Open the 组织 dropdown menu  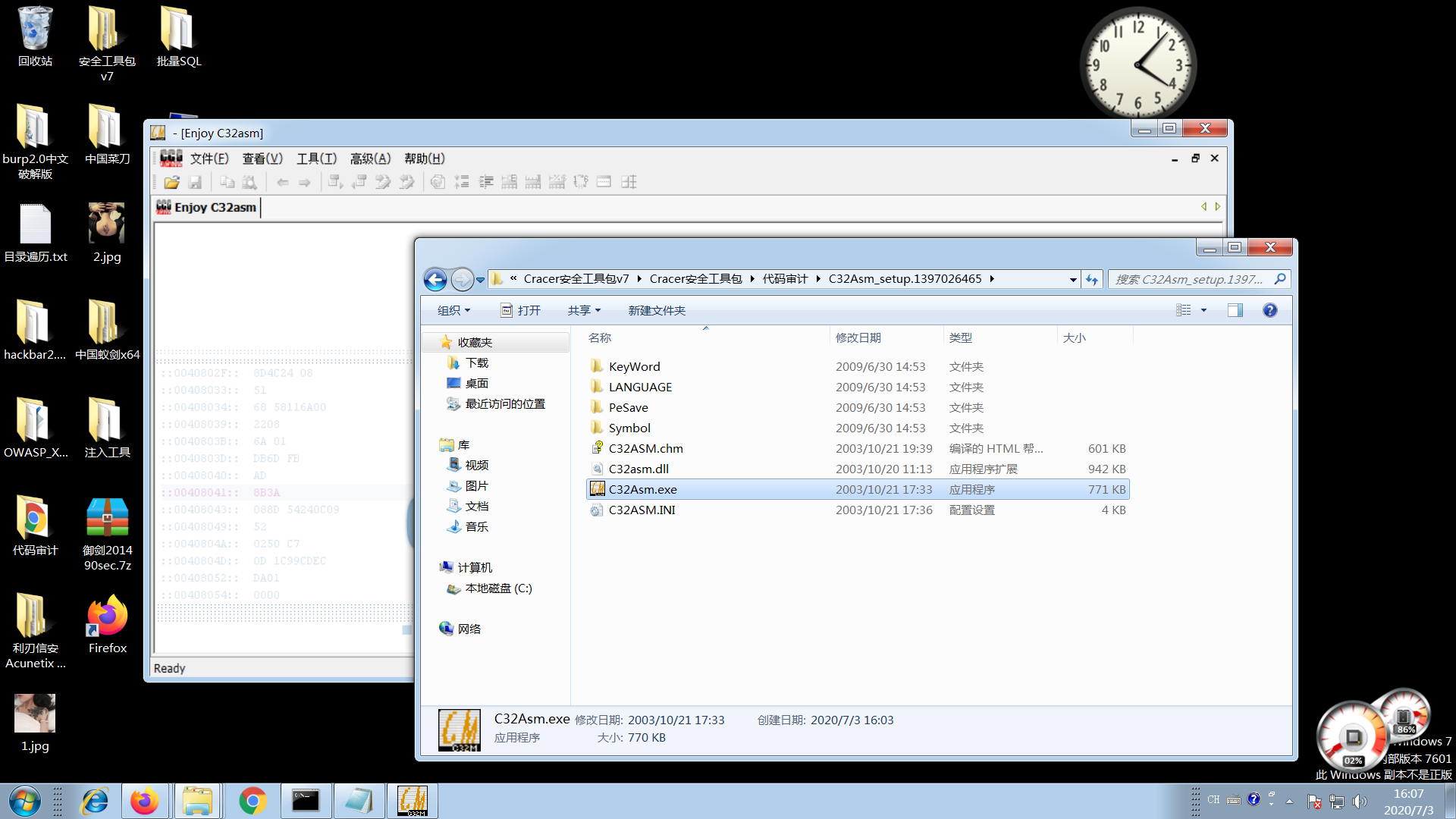[x=453, y=310]
